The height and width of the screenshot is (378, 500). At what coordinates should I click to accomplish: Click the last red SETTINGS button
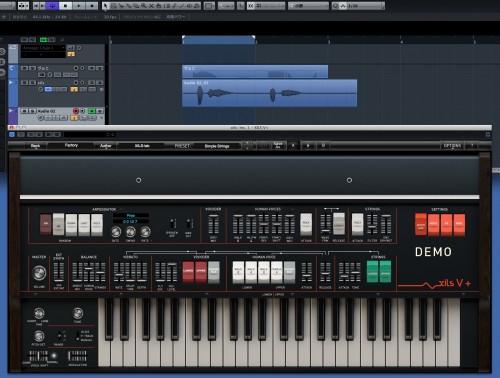point(459,225)
